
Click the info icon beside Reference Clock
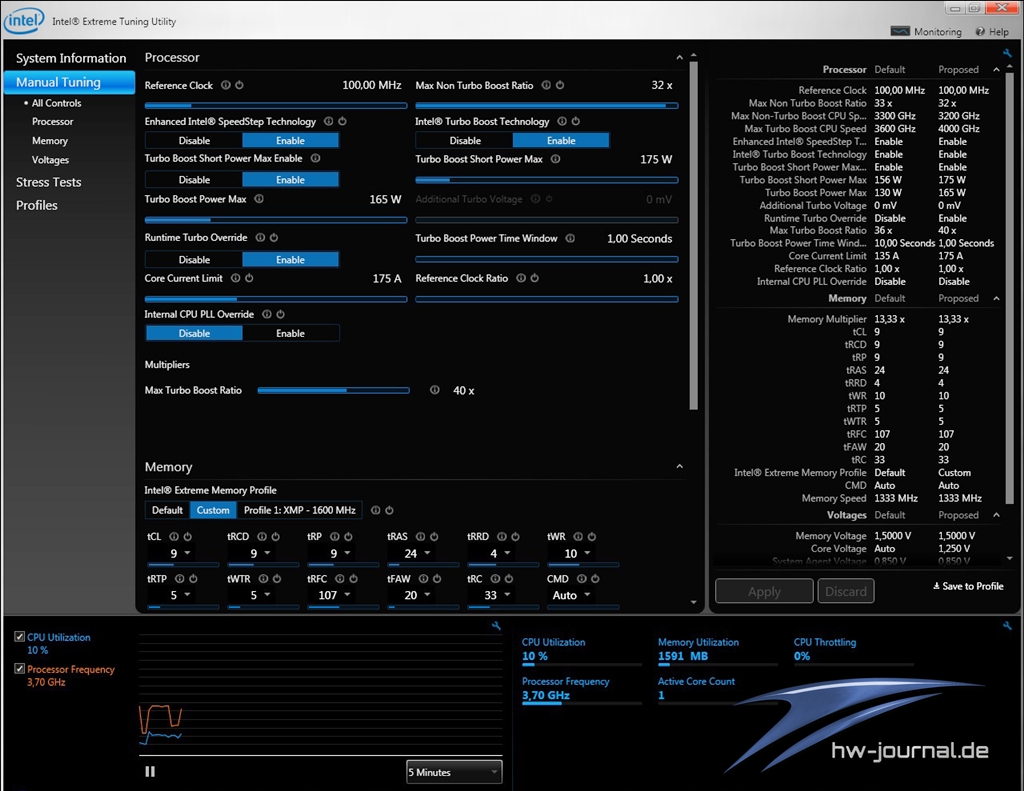225,85
